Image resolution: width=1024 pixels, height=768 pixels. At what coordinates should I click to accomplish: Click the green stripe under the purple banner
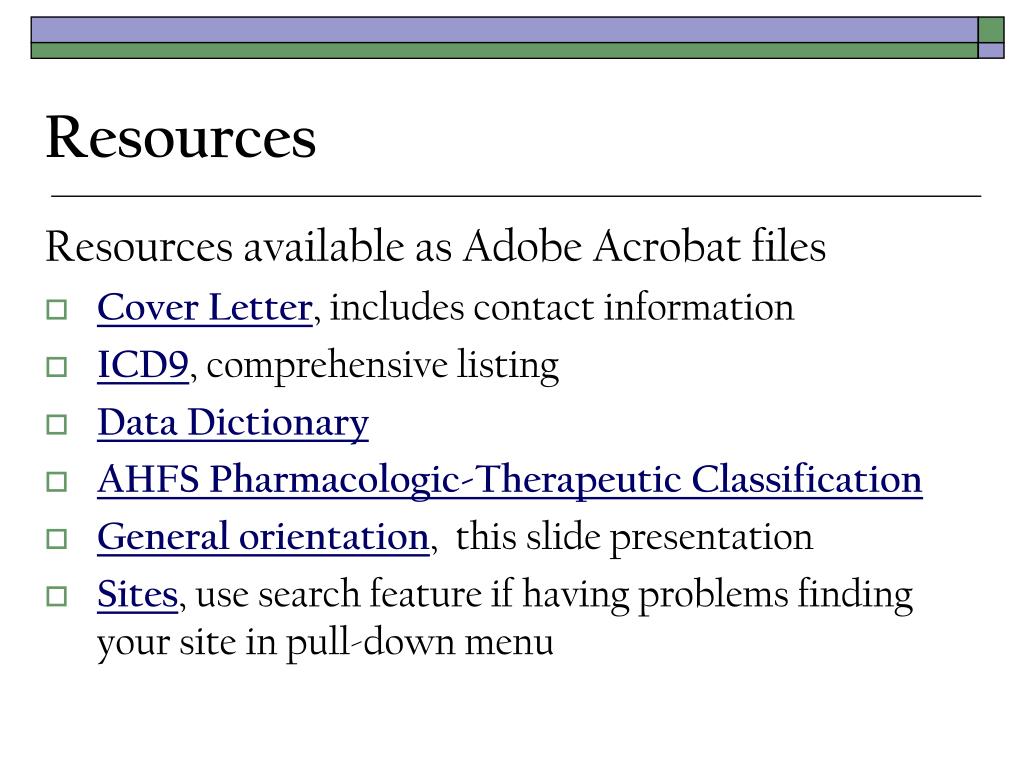pyautogui.click(x=504, y=51)
